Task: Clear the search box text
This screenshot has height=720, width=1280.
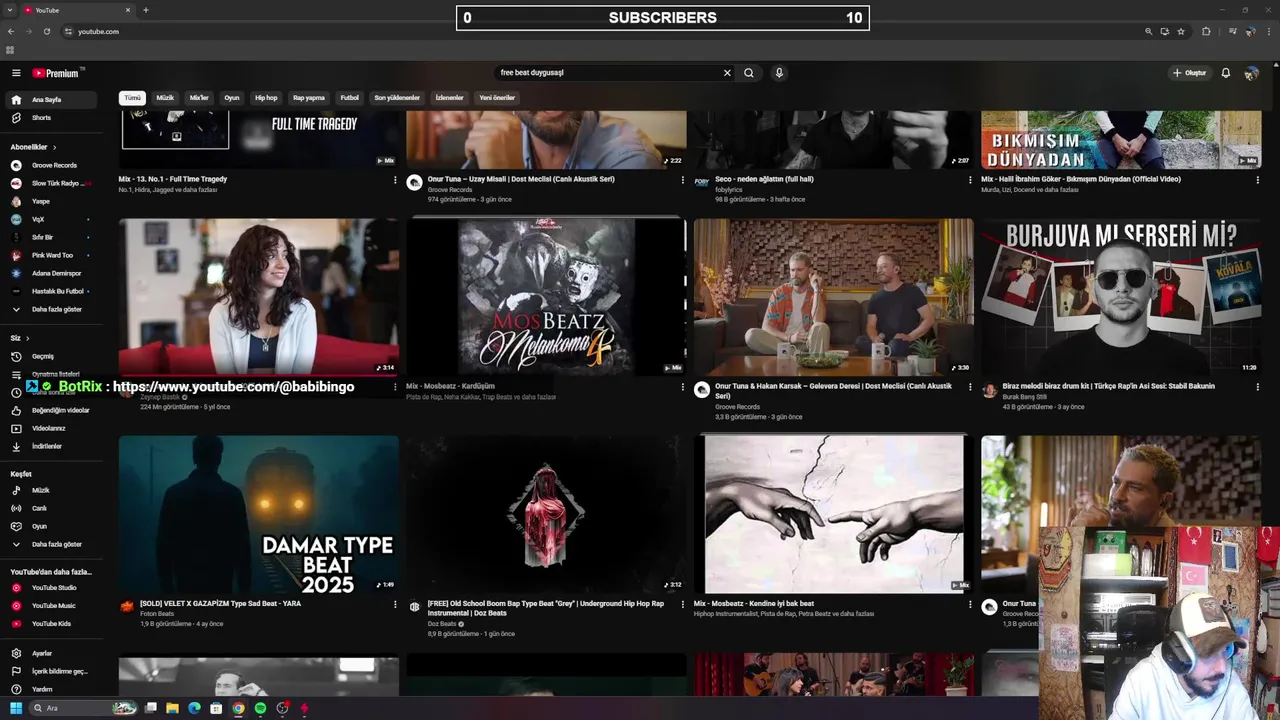Action: point(727,73)
